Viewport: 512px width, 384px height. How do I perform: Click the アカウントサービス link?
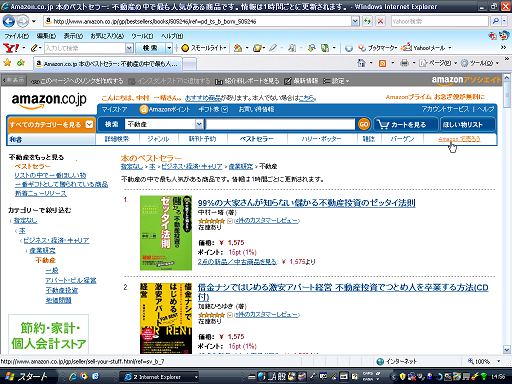(x=445, y=109)
